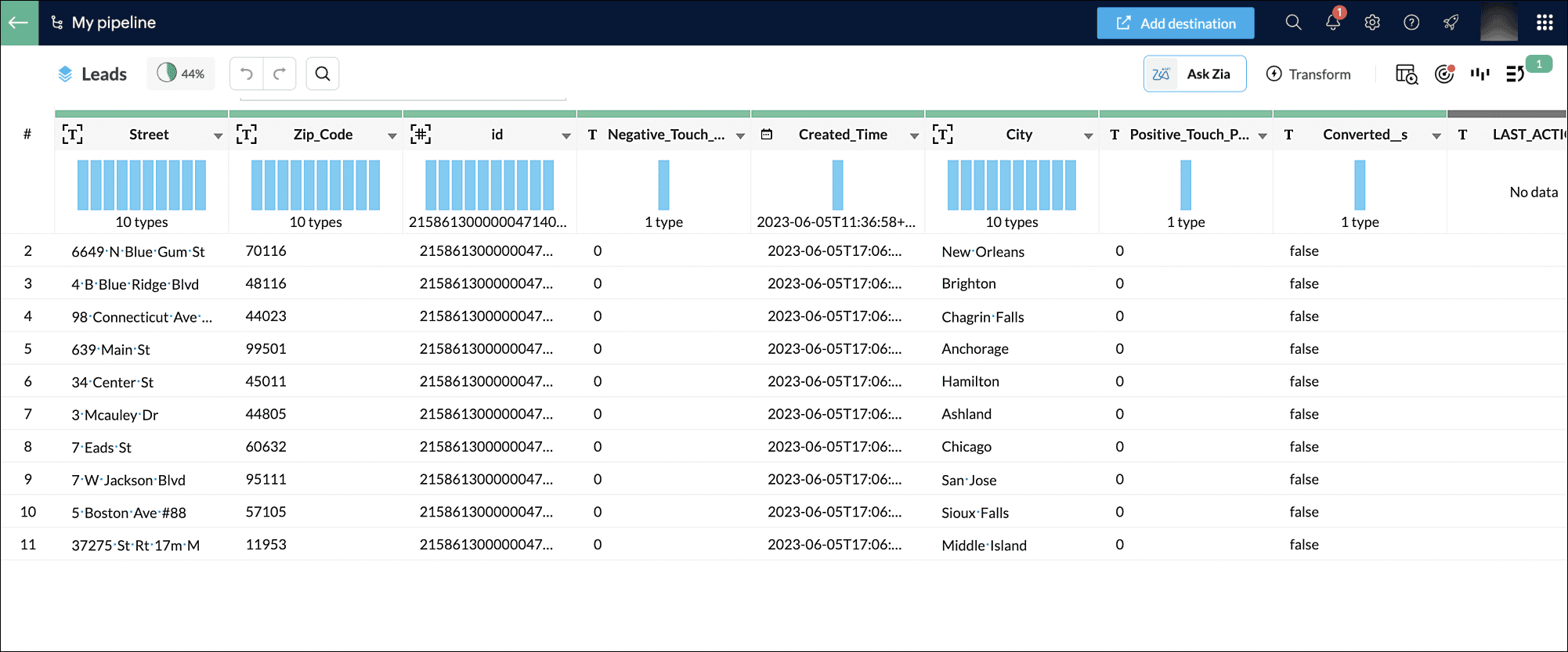Screen dimensions: 1568x652
Task: Click the target icon with red dot
Action: tap(1444, 74)
